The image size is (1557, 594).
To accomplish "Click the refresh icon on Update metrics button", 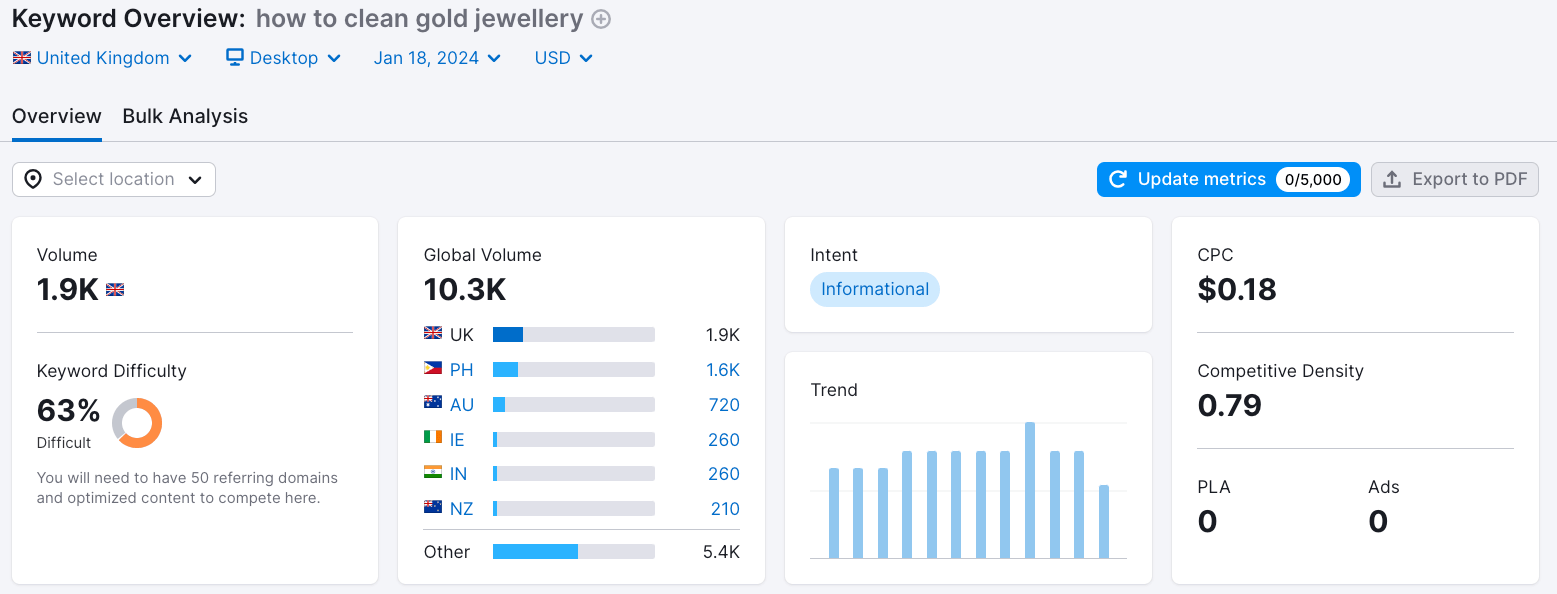I will [1116, 179].
